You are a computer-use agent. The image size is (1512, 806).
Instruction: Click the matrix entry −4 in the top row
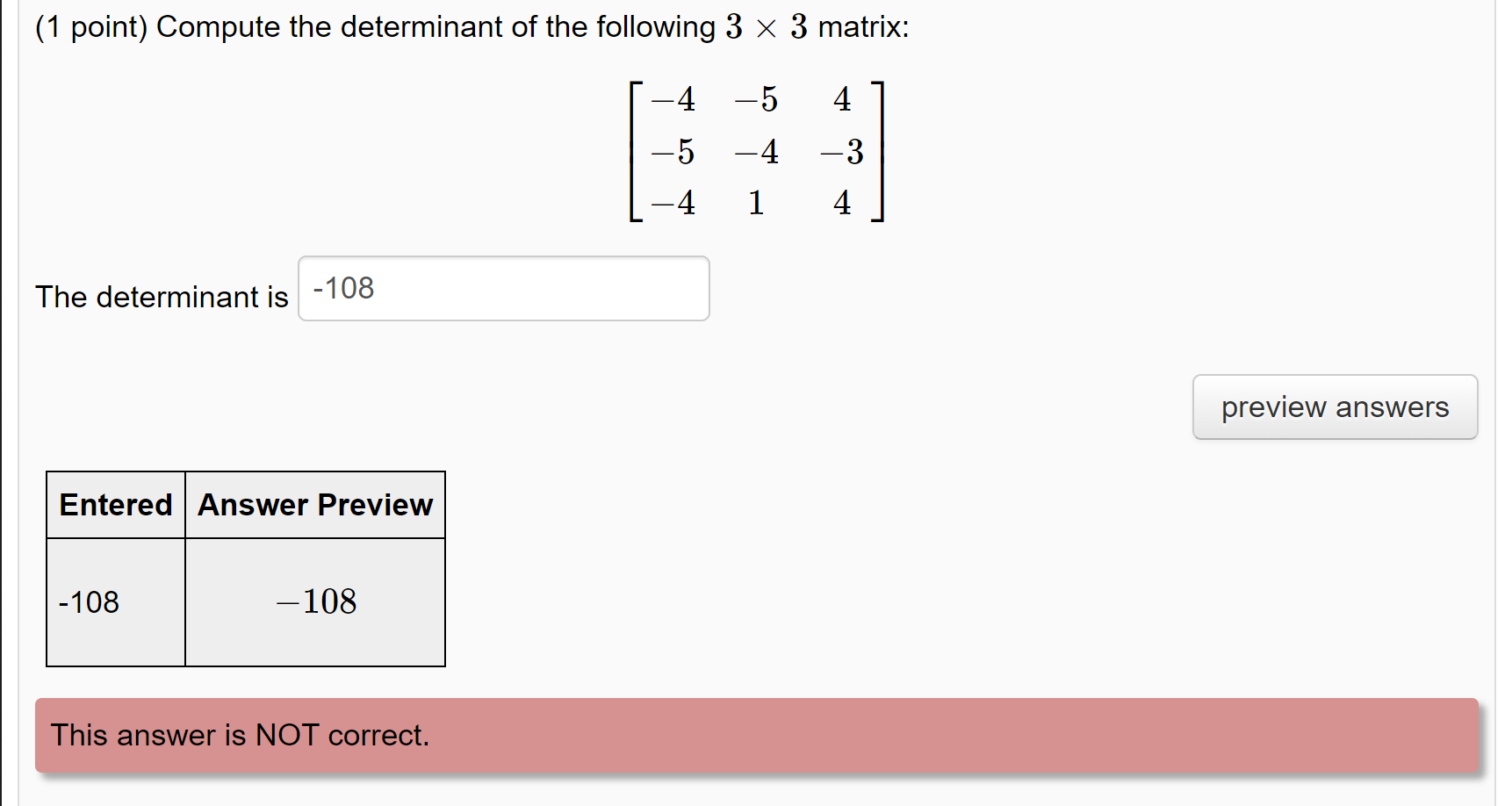[x=671, y=99]
